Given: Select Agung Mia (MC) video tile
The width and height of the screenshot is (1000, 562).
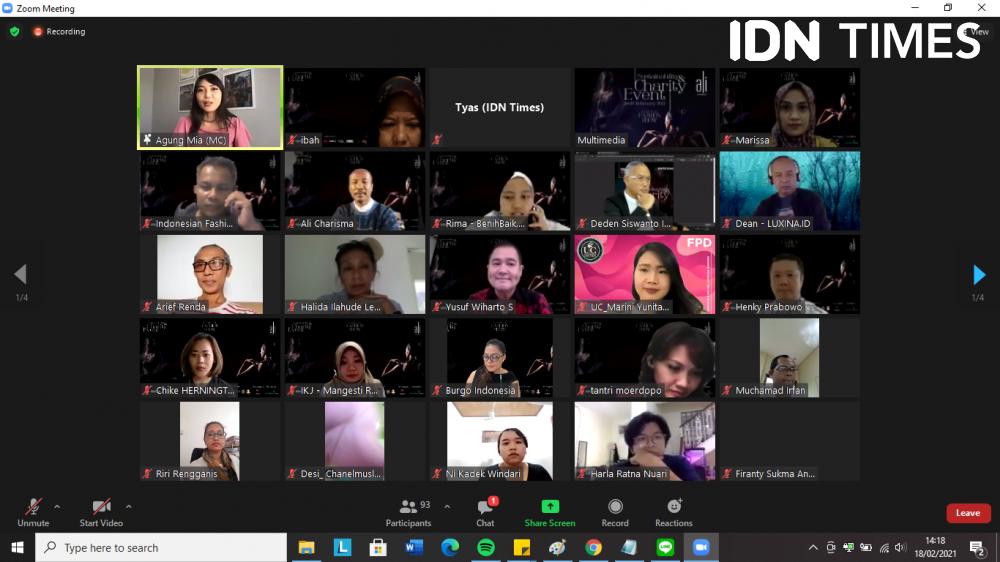Looking at the screenshot, I should pyautogui.click(x=210, y=108).
